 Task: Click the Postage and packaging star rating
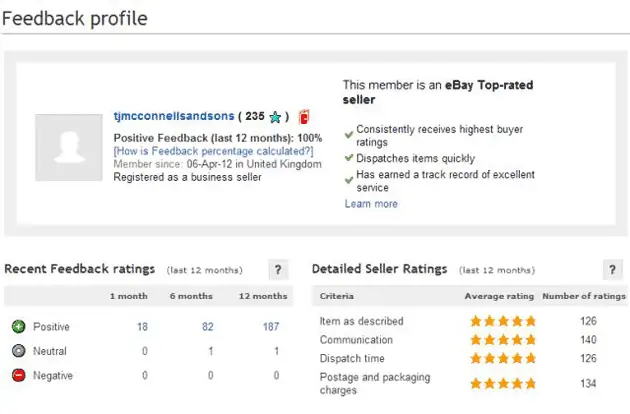click(x=503, y=383)
